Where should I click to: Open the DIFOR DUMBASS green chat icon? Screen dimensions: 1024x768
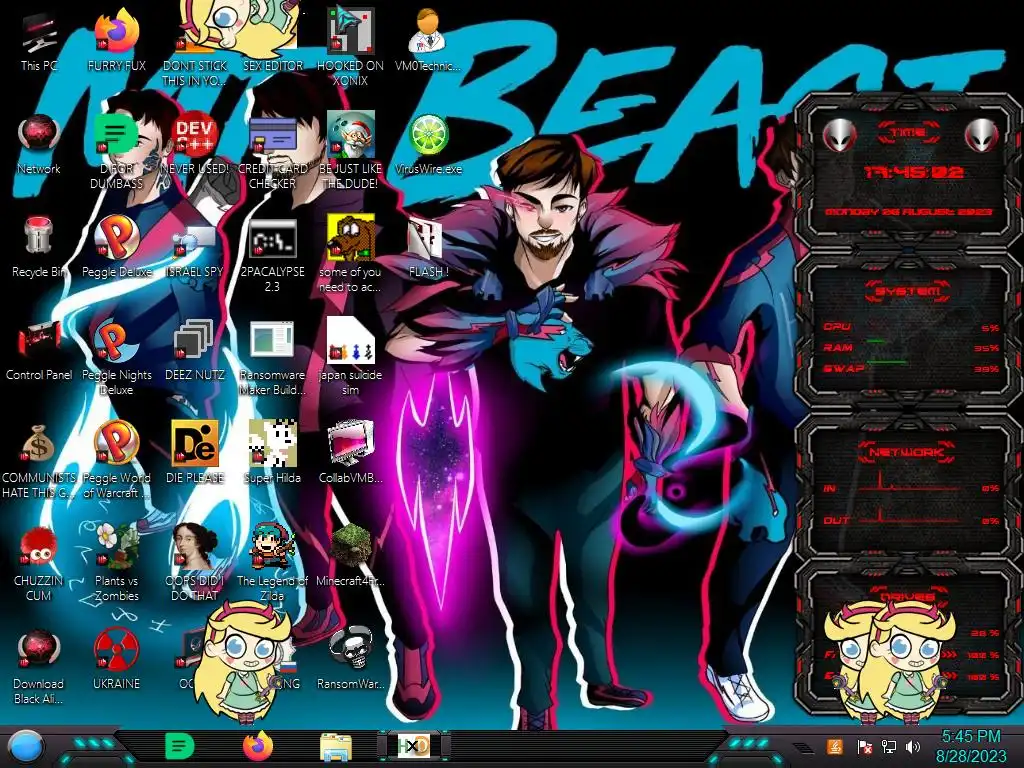coord(117,152)
